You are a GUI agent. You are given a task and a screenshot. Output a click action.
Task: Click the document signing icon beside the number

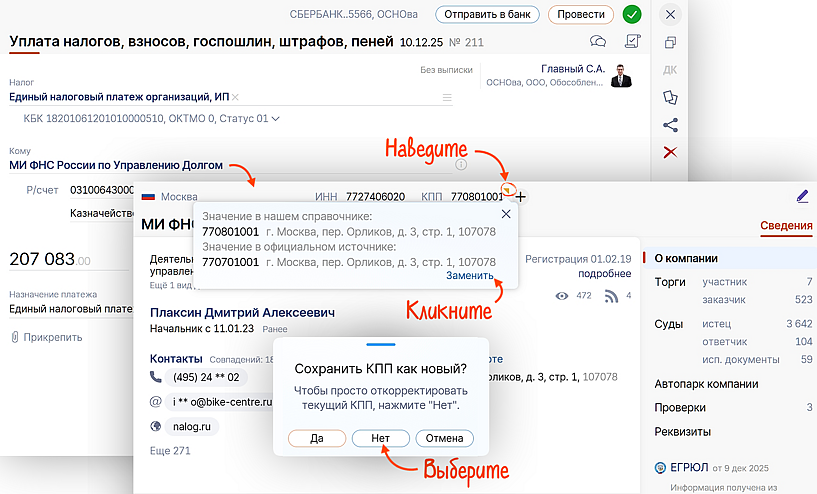[x=632, y=42]
